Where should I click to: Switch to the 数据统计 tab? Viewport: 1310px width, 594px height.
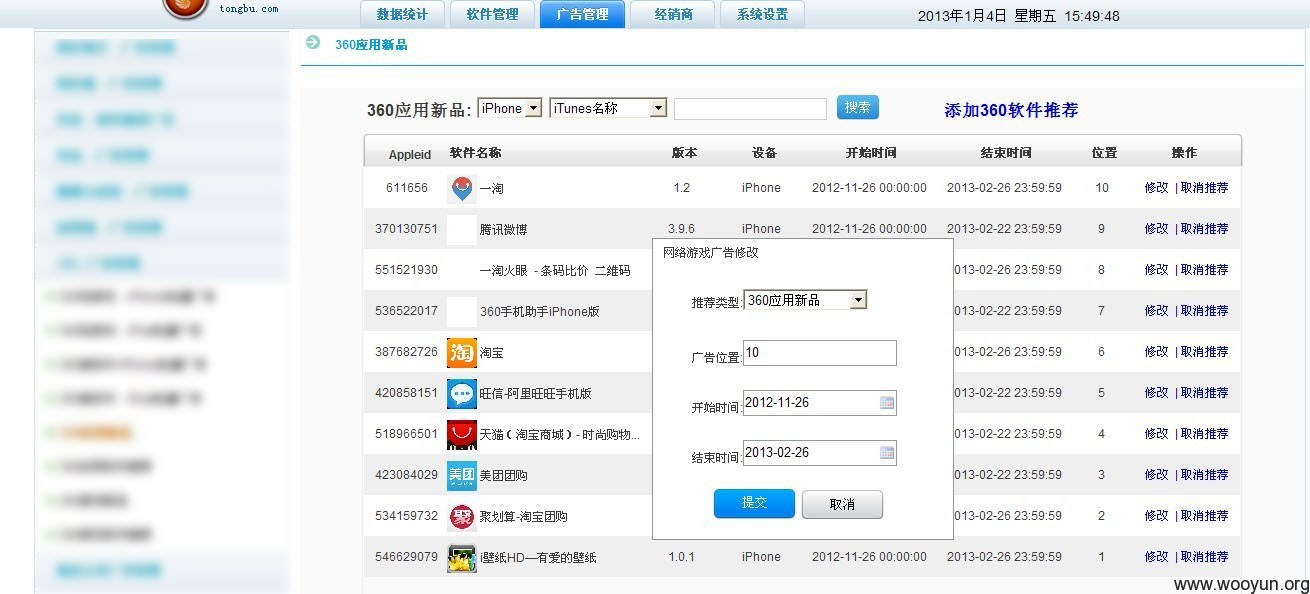click(402, 14)
